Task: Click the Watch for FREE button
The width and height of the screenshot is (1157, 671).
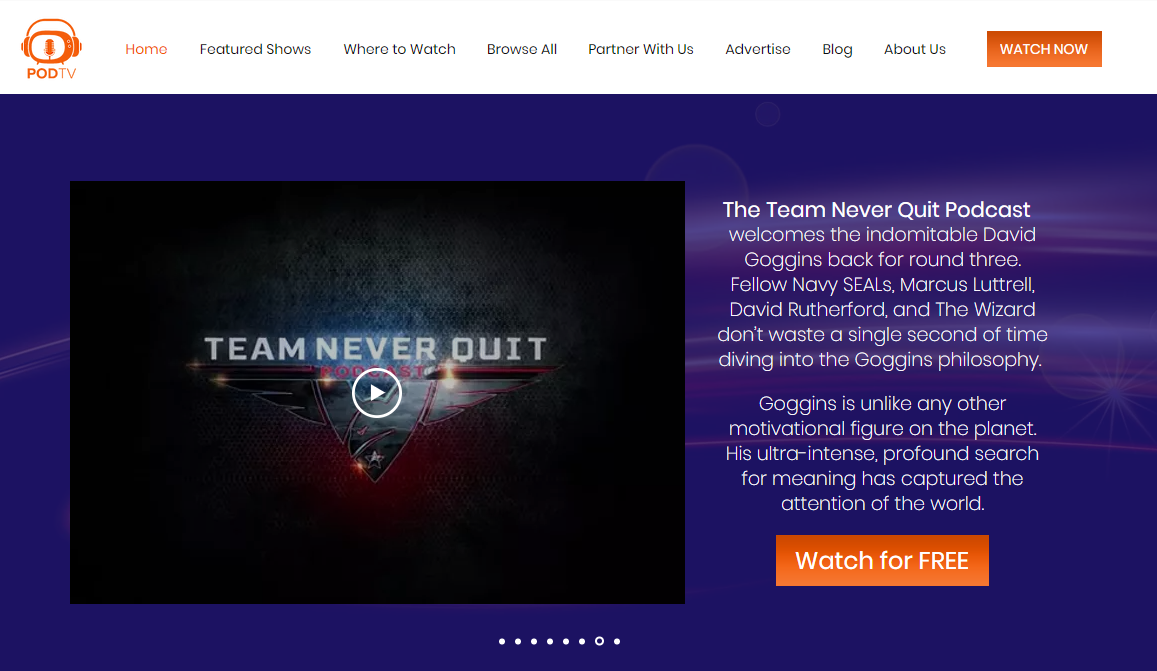Action: tap(882, 560)
